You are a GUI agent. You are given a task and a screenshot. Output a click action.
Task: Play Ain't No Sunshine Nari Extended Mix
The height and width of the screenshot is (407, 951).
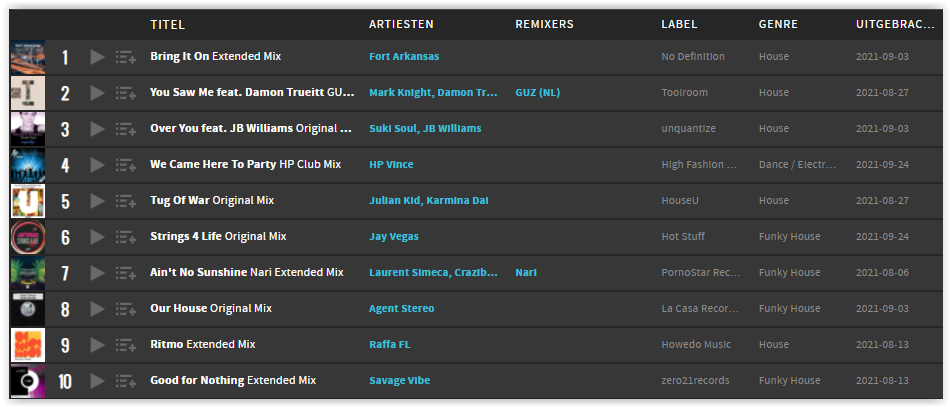pyautogui.click(x=97, y=274)
